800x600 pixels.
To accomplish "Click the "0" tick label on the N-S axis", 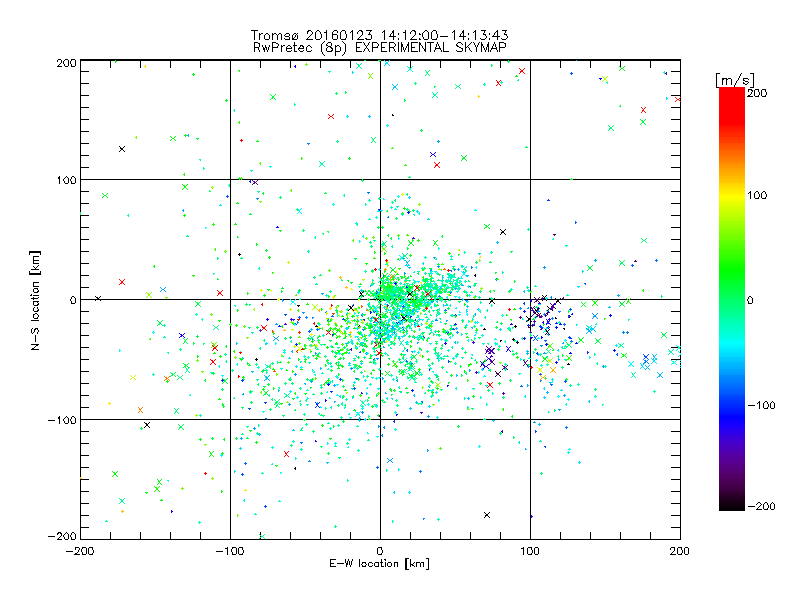I will coord(73,300).
